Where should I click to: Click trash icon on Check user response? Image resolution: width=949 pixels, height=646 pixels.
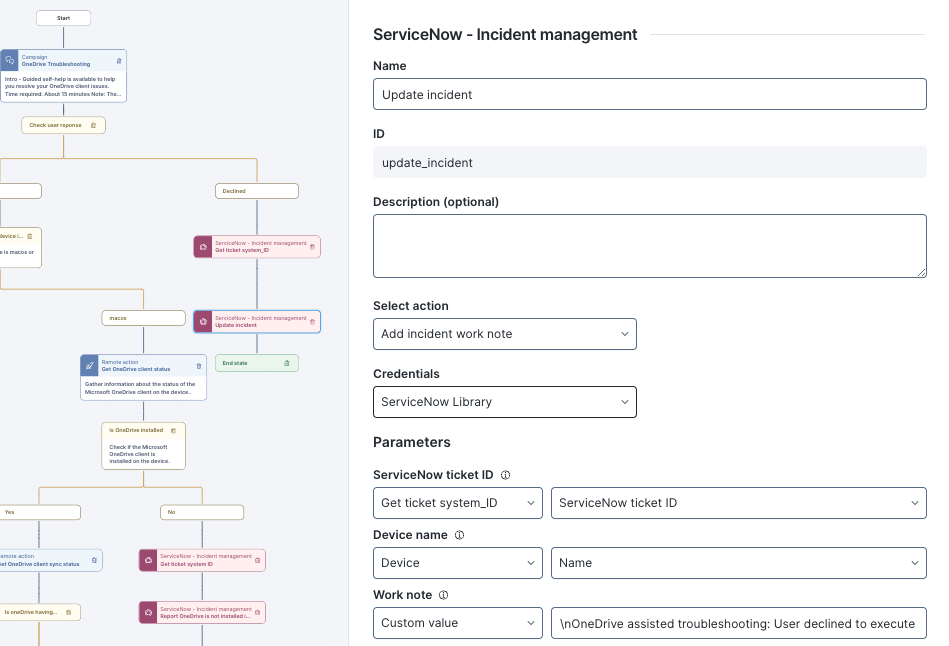click(x=94, y=125)
